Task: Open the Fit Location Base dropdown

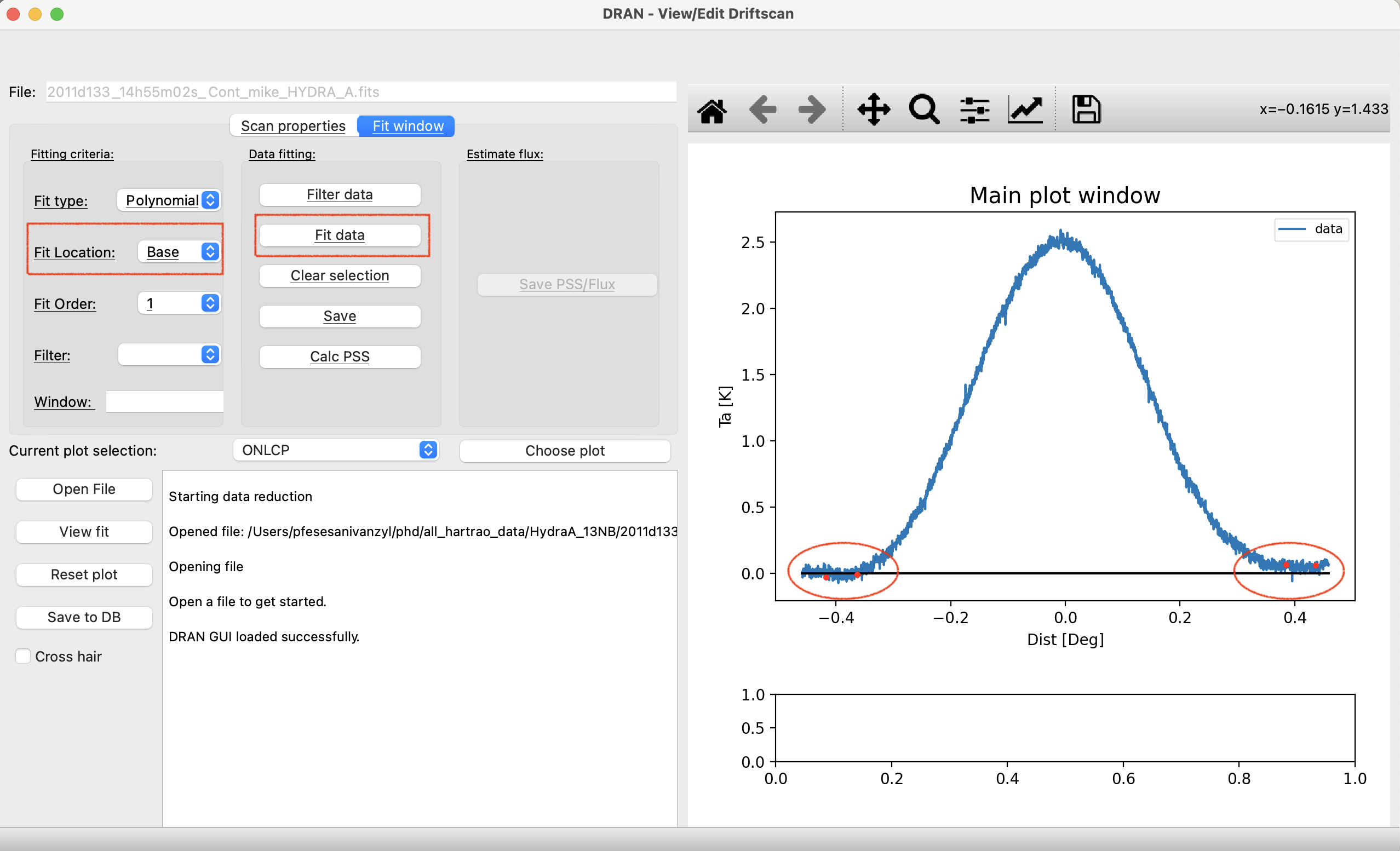Action: click(179, 252)
